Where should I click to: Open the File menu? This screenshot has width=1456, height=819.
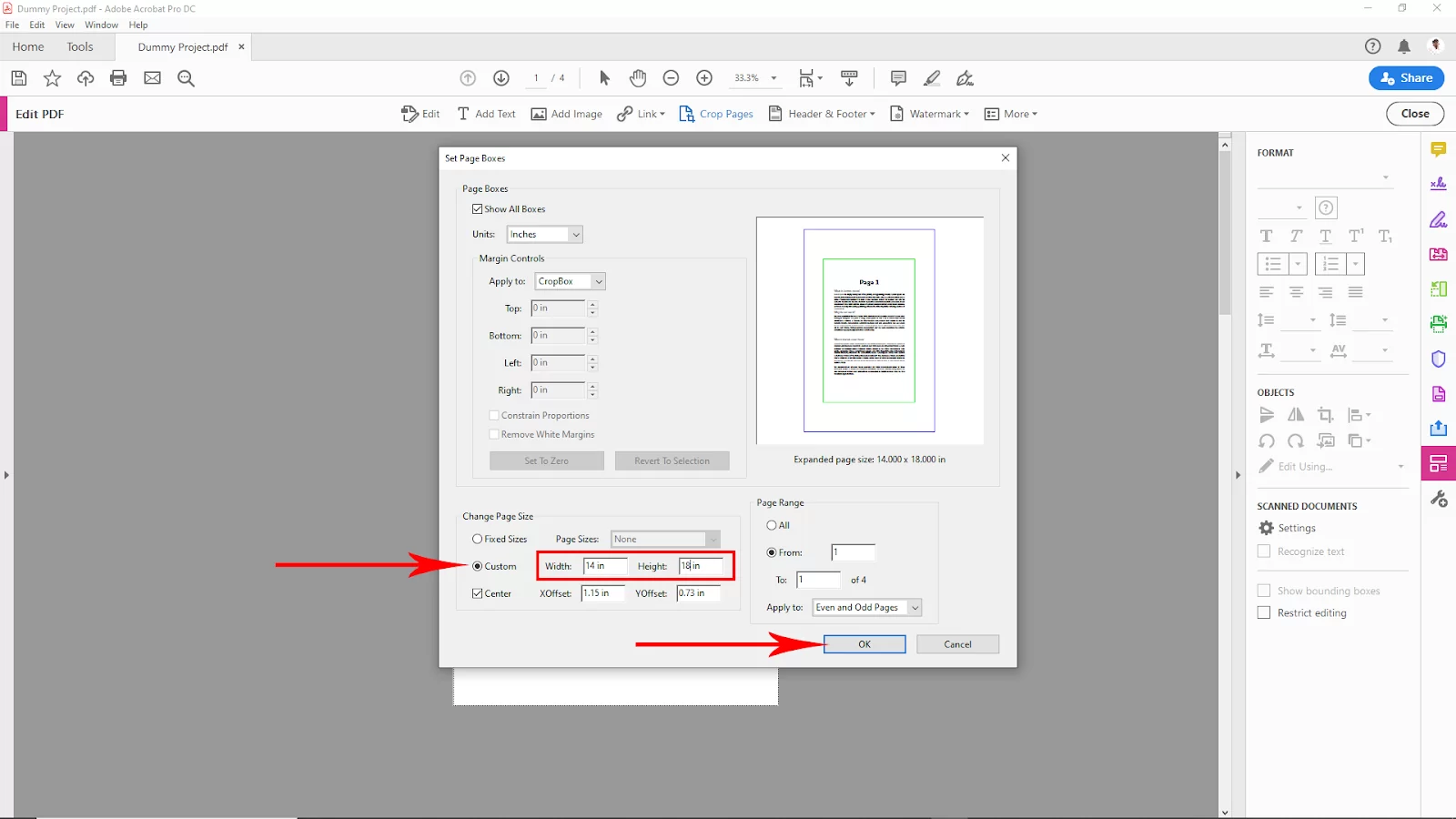point(12,25)
